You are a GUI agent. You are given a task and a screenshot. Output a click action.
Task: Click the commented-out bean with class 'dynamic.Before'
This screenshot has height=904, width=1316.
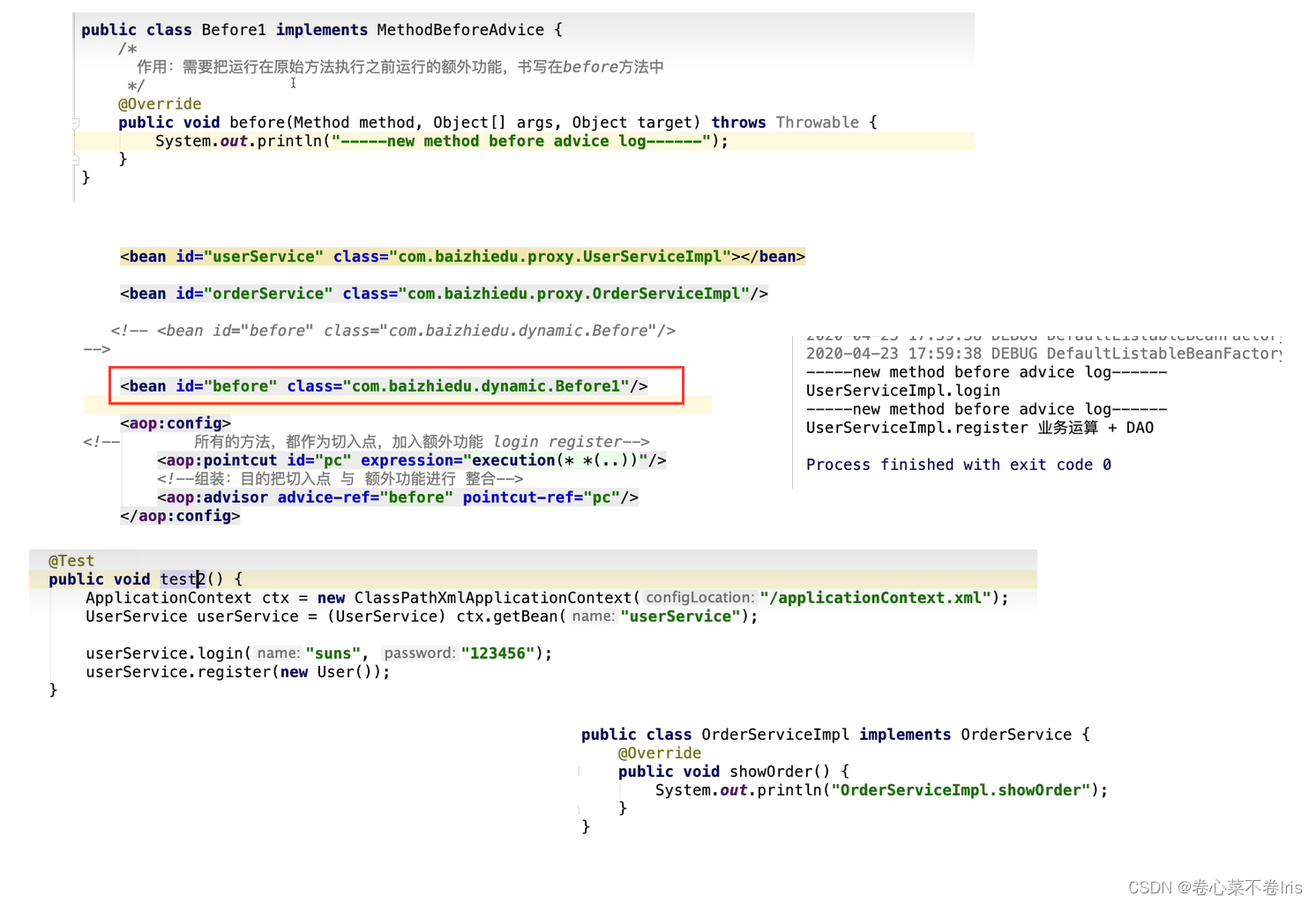point(393,331)
